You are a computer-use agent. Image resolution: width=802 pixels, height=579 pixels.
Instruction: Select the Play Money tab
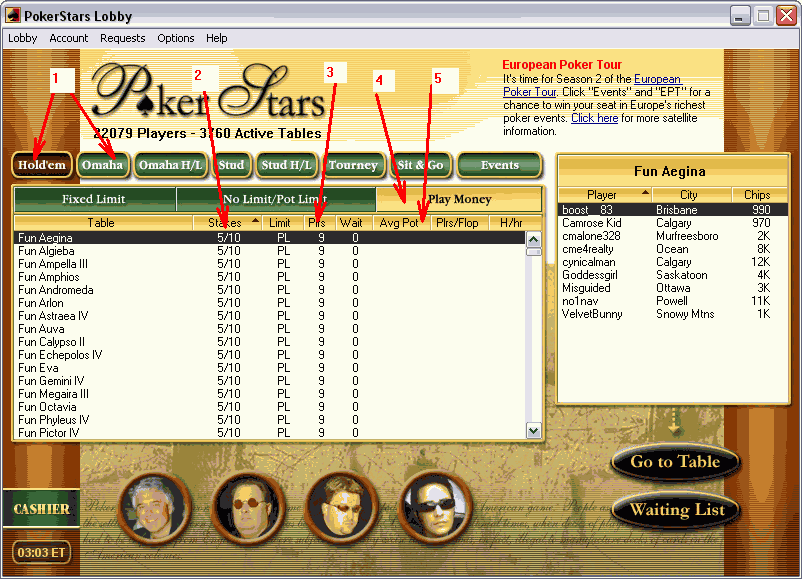[459, 199]
